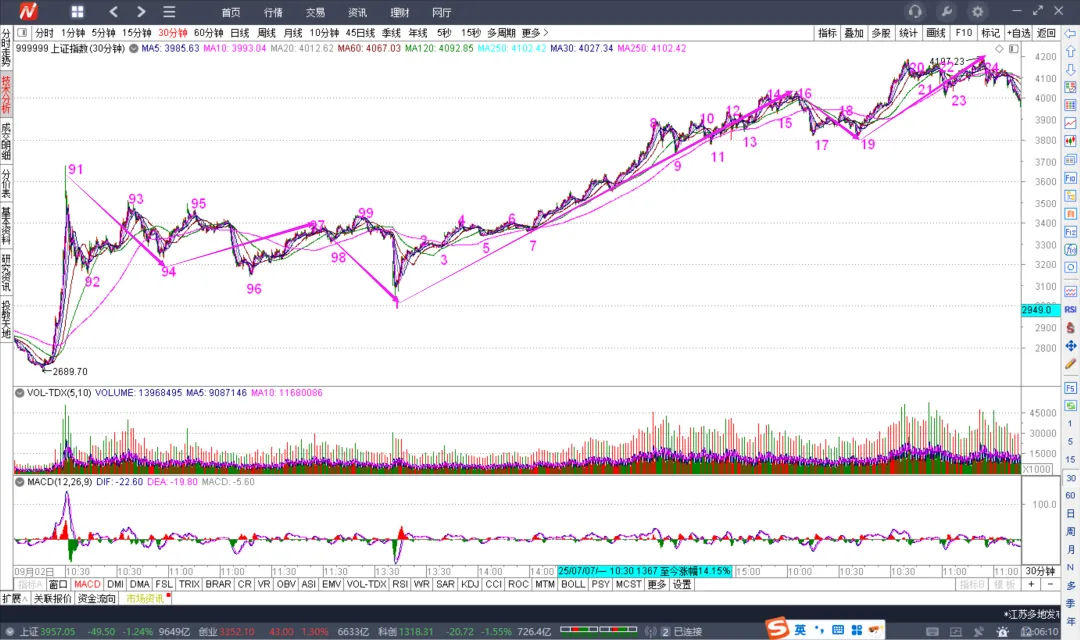Viewport: 1080px width, 640px height.
Task: Go forward with the right arrow
Action: [x=141, y=12]
